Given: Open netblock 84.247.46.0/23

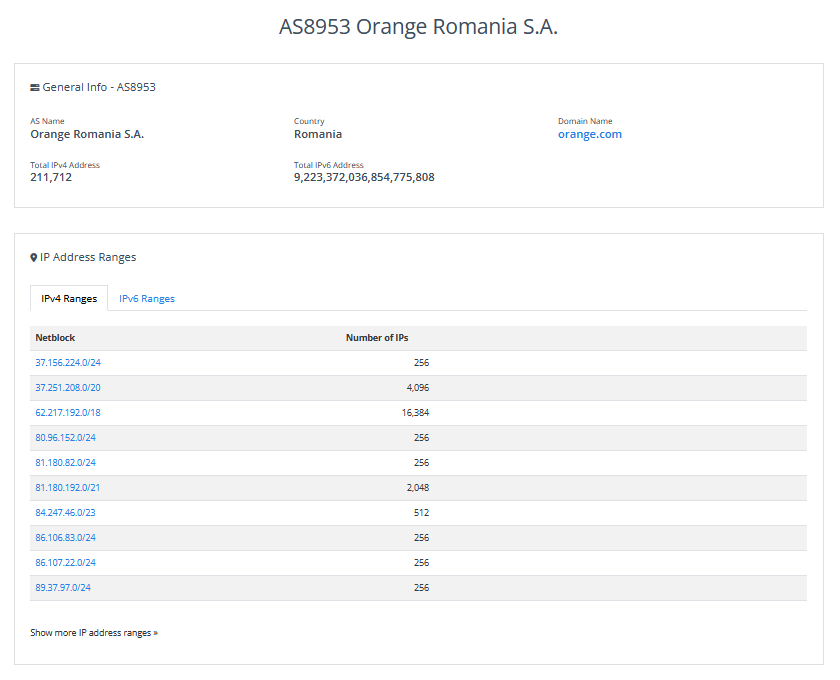Looking at the screenshot, I should 65,513.
